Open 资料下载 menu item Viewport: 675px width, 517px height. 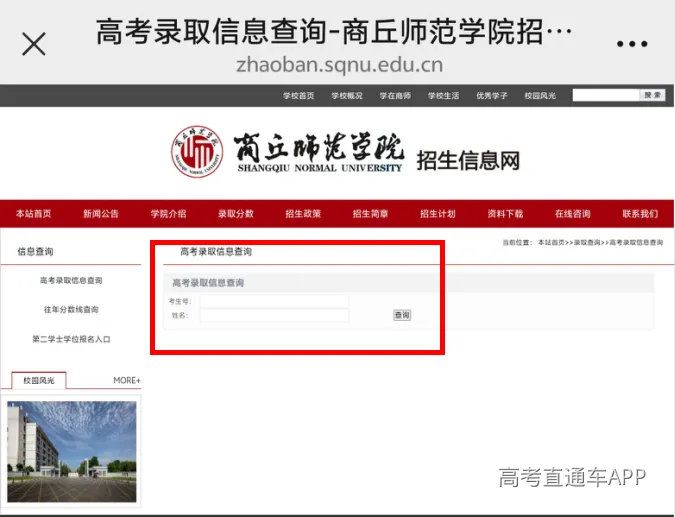(x=505, y=214)
